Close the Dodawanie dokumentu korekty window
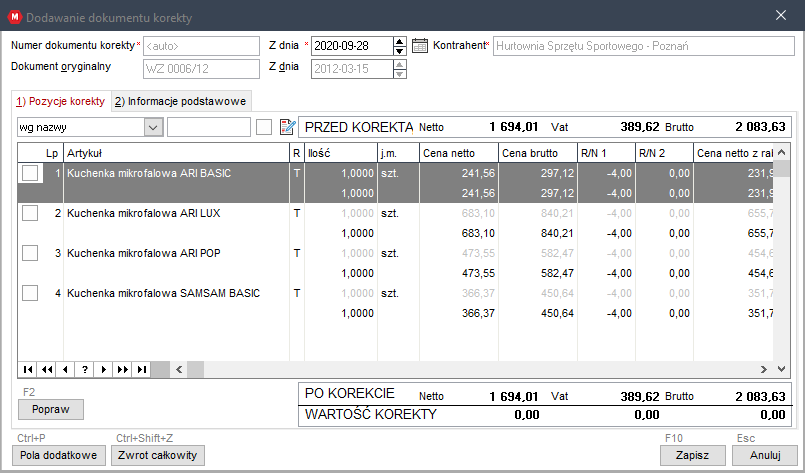 tap(781, 15)
